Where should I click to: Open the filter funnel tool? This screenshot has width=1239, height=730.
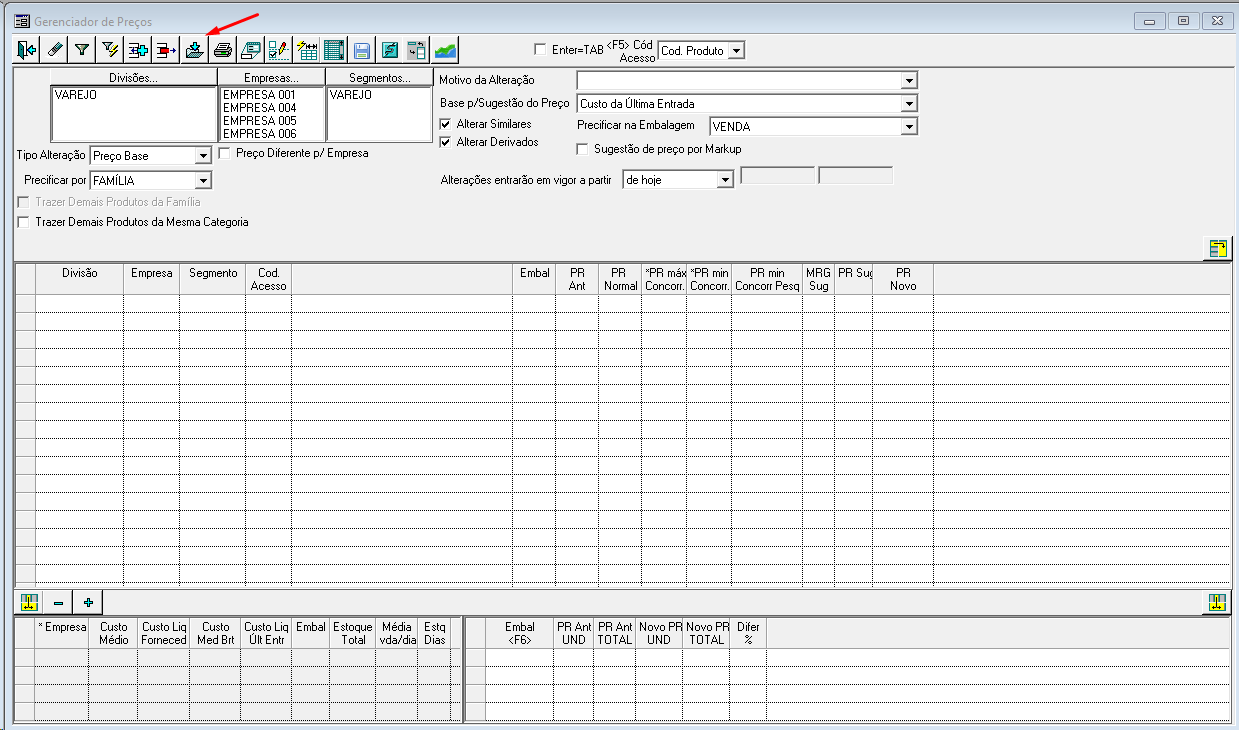[82, 49]
